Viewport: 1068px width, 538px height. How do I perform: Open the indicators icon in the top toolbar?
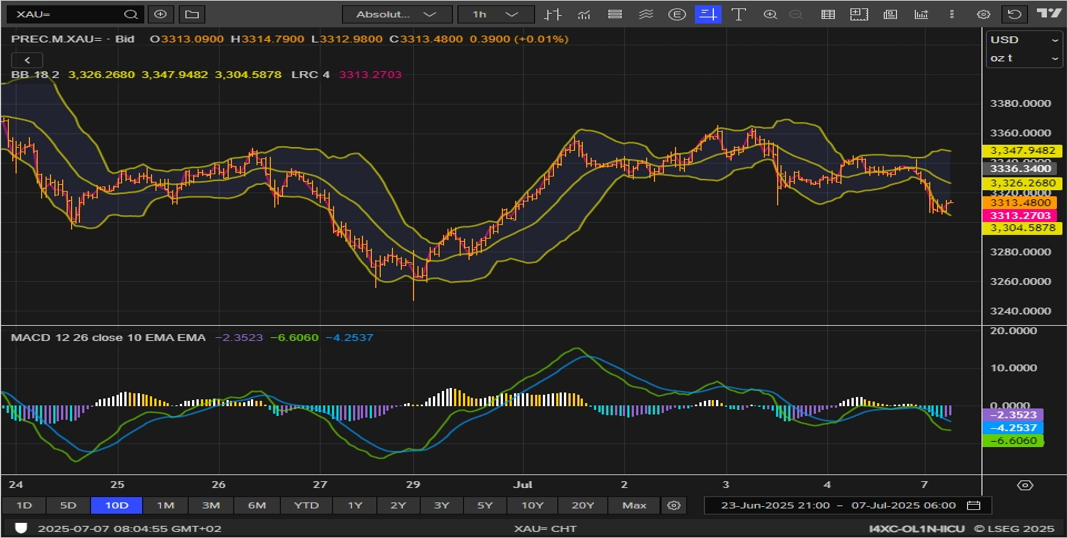tap(584, 14)
